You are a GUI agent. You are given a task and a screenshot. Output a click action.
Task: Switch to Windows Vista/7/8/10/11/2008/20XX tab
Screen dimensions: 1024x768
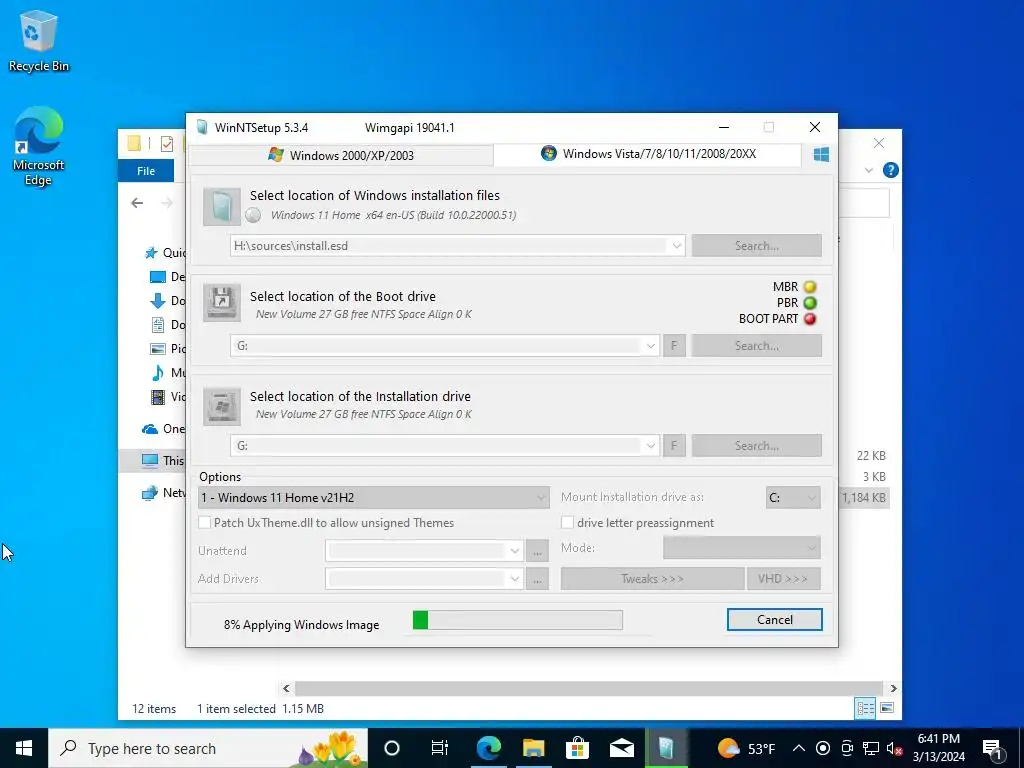point(647,154)
